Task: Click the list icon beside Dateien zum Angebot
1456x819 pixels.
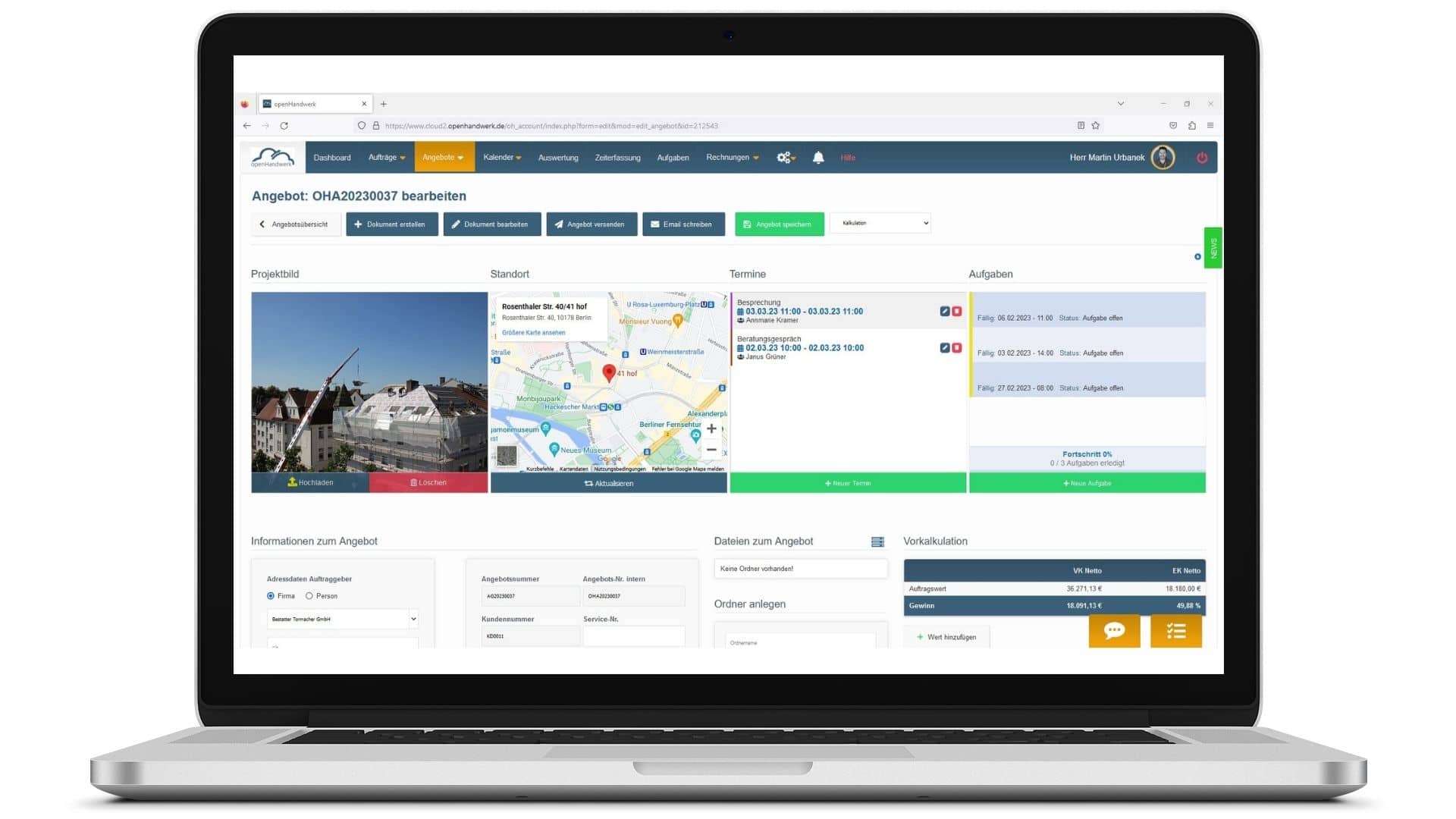Action: click(877, 542)
